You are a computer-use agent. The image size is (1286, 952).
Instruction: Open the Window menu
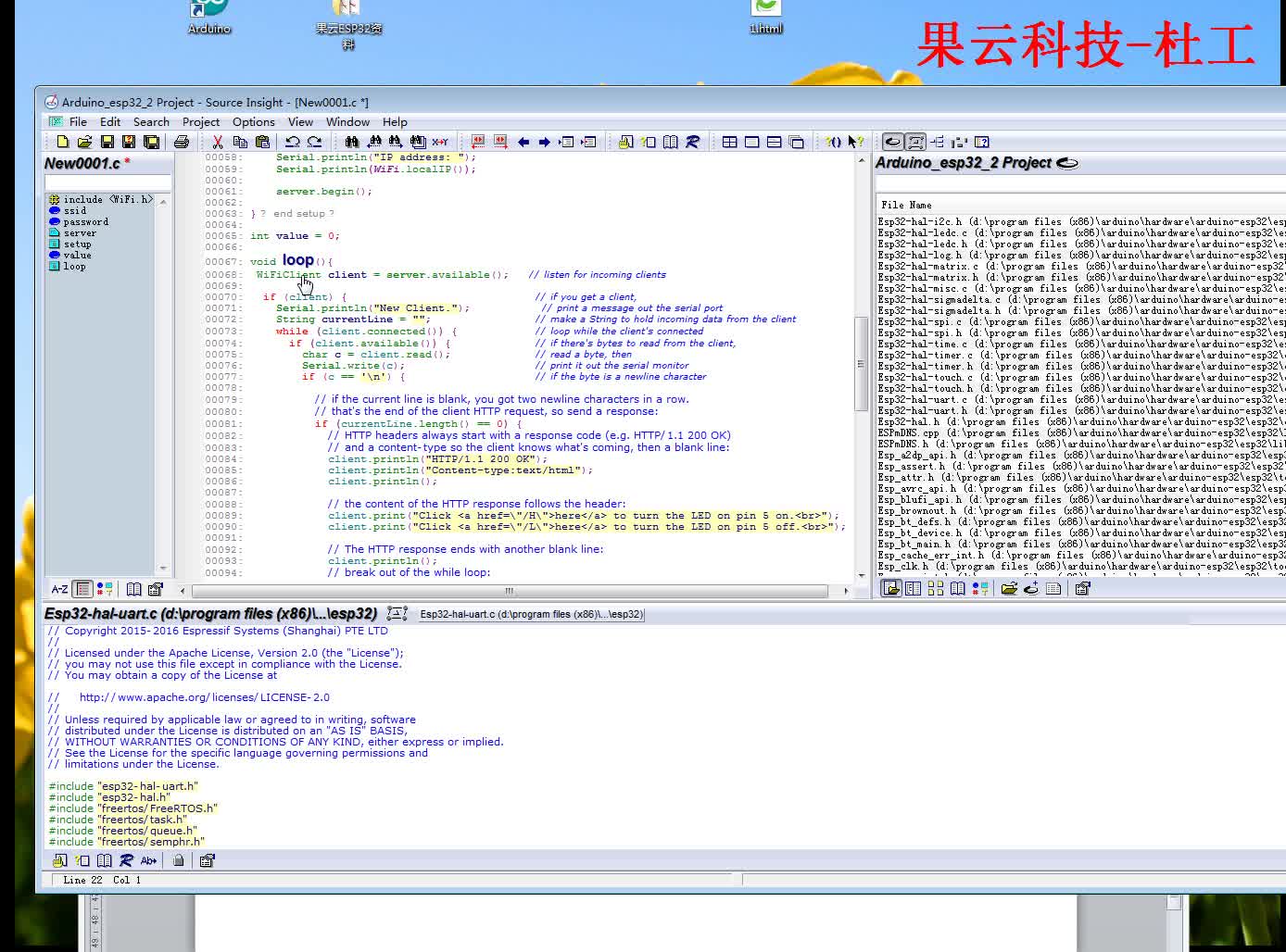pos(347,121)
